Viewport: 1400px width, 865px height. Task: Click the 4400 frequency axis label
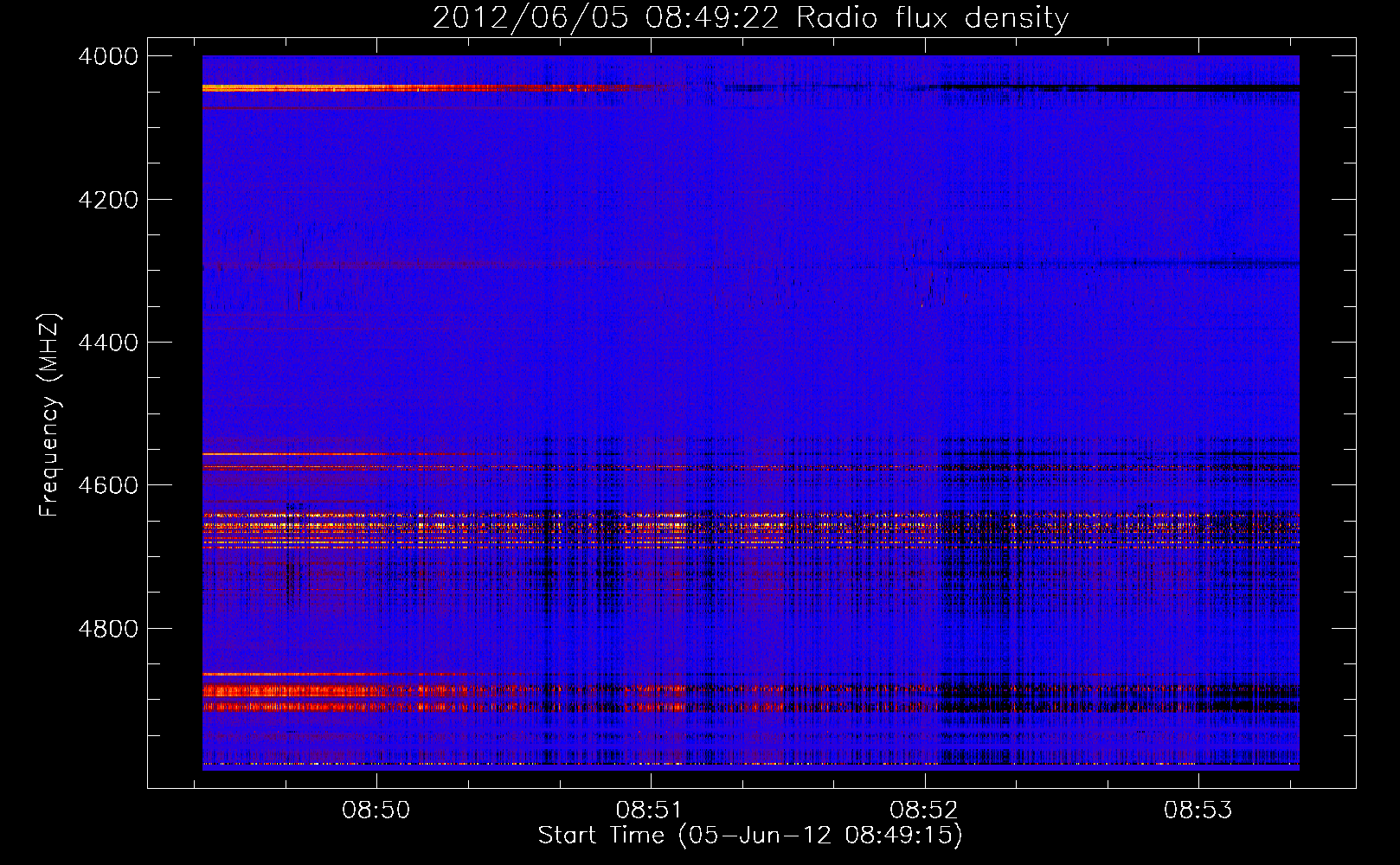click(x=108, y=343)
